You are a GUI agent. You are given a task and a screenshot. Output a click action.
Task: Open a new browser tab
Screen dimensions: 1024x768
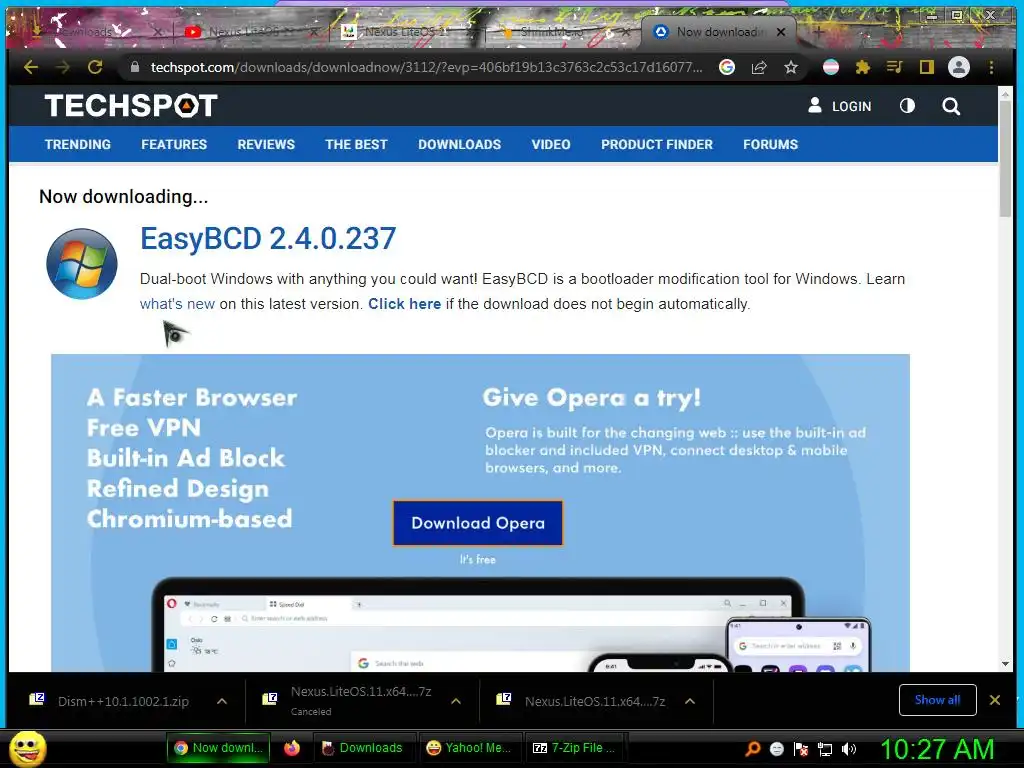tap(819, 31)
